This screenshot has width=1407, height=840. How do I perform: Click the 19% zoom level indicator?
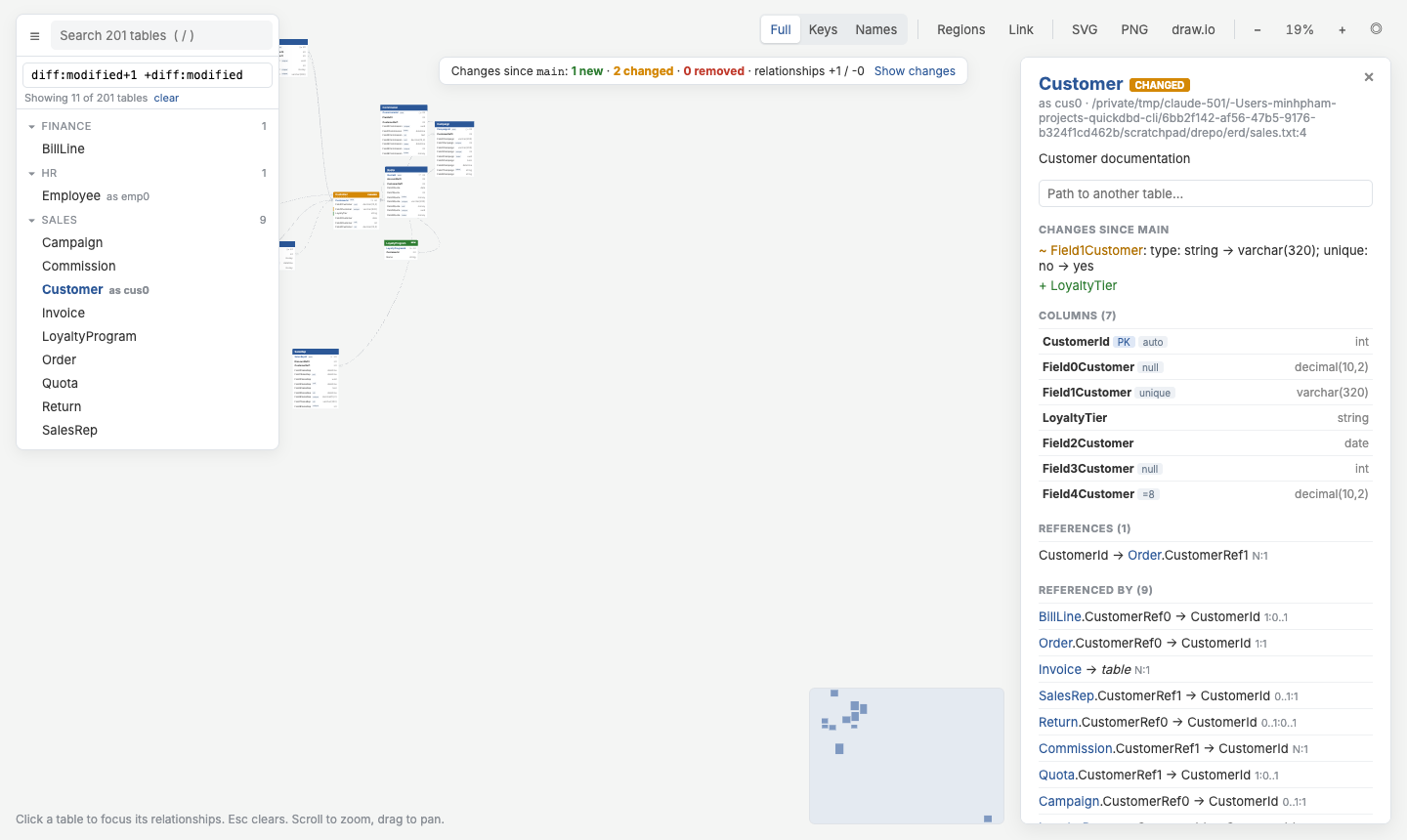1300,30
